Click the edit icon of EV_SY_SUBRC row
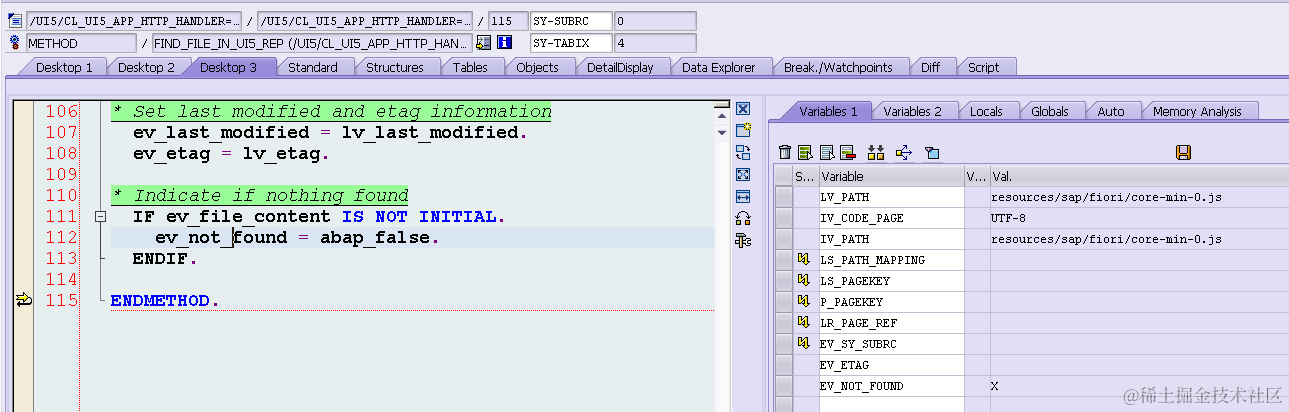The width and height of the screenshot is (1289, 412). (x=804, y=344)
